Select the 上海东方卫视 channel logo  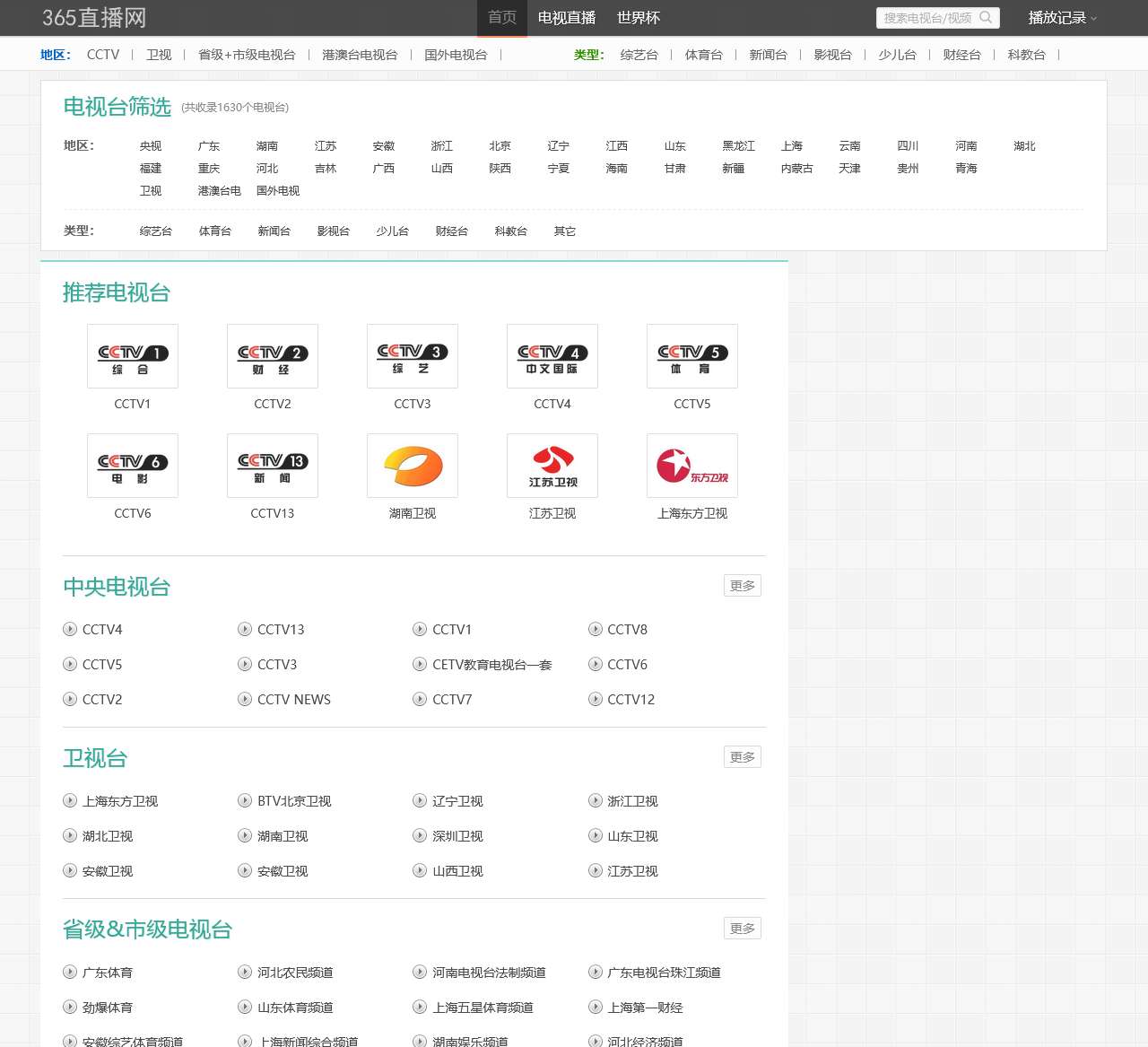click(x=691, y=465)
